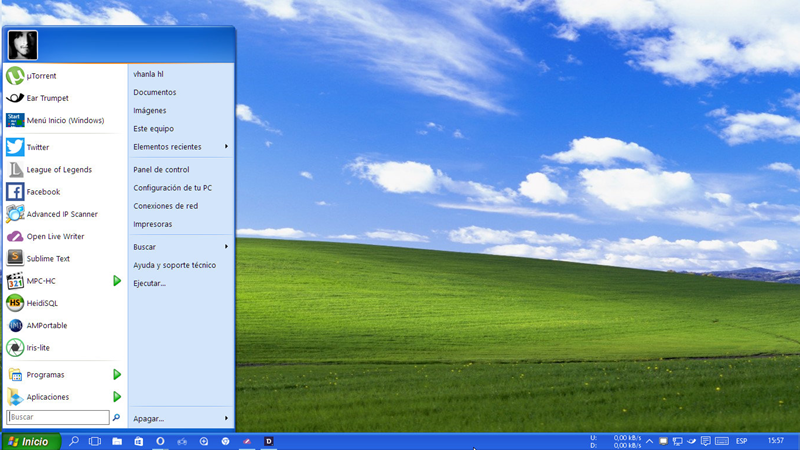Launch Sublime Text
Viewport: 800px width, 450px height.
pos(65,259)
